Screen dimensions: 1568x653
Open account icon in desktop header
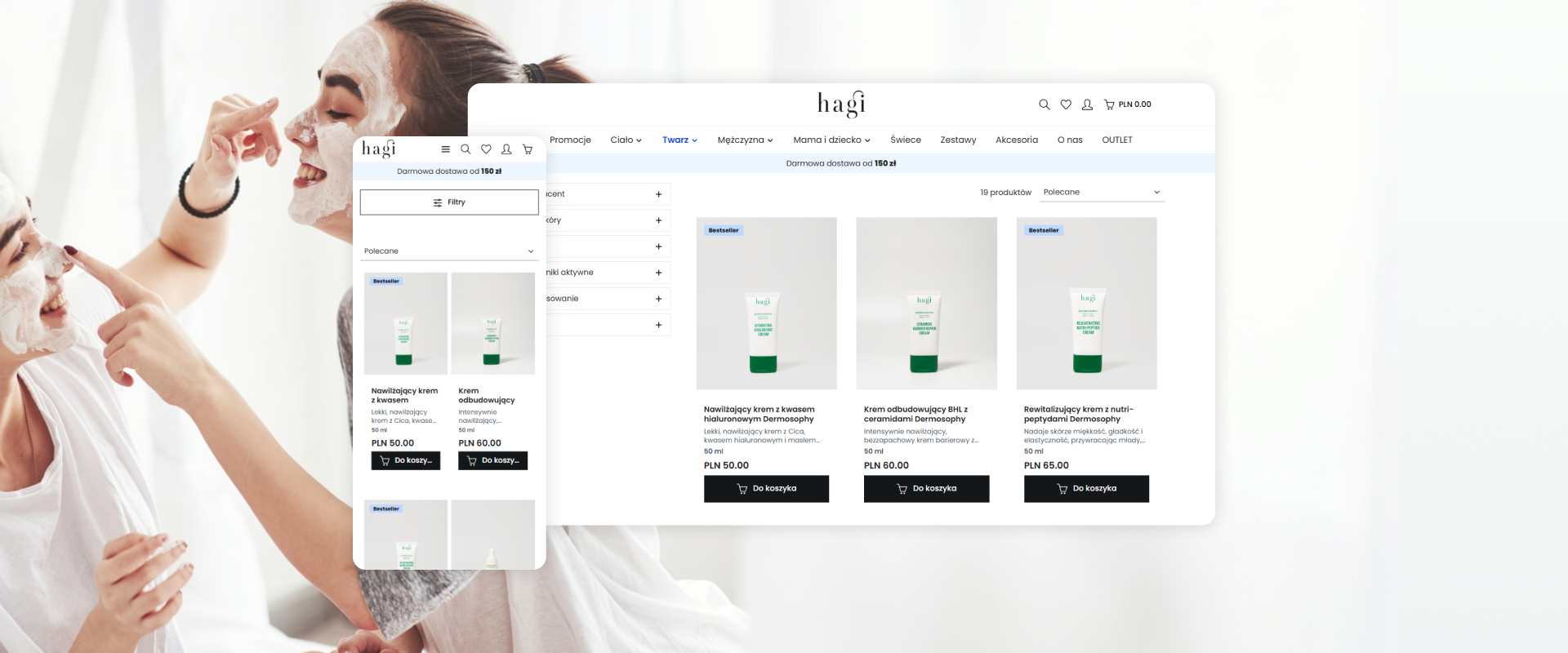coord(1087,104)
